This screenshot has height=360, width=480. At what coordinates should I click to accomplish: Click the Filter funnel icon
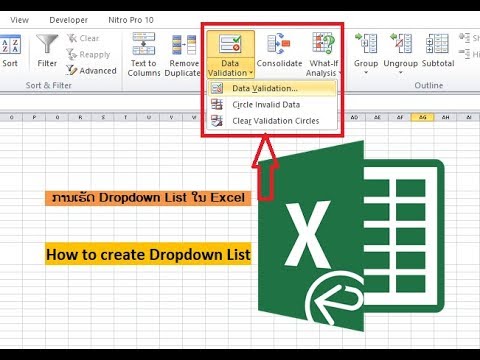point(47,44)
